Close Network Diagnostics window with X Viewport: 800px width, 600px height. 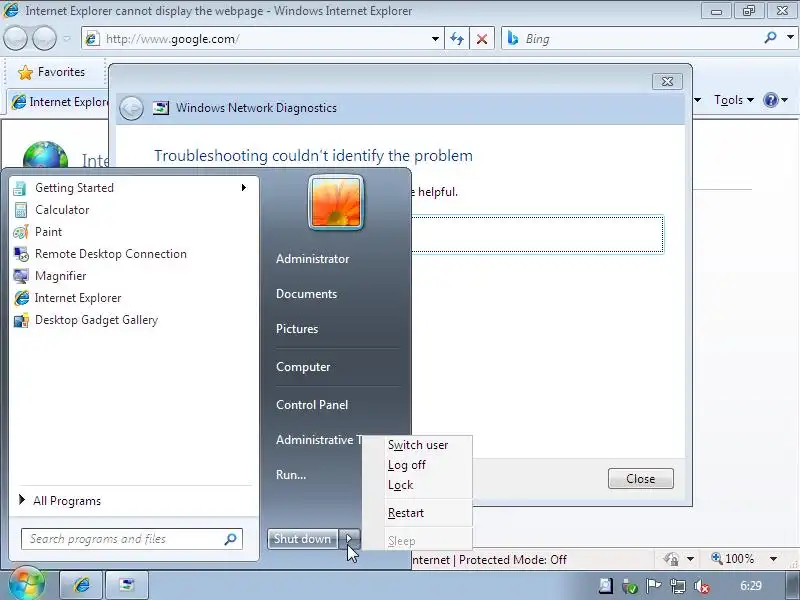coord(667,81)
